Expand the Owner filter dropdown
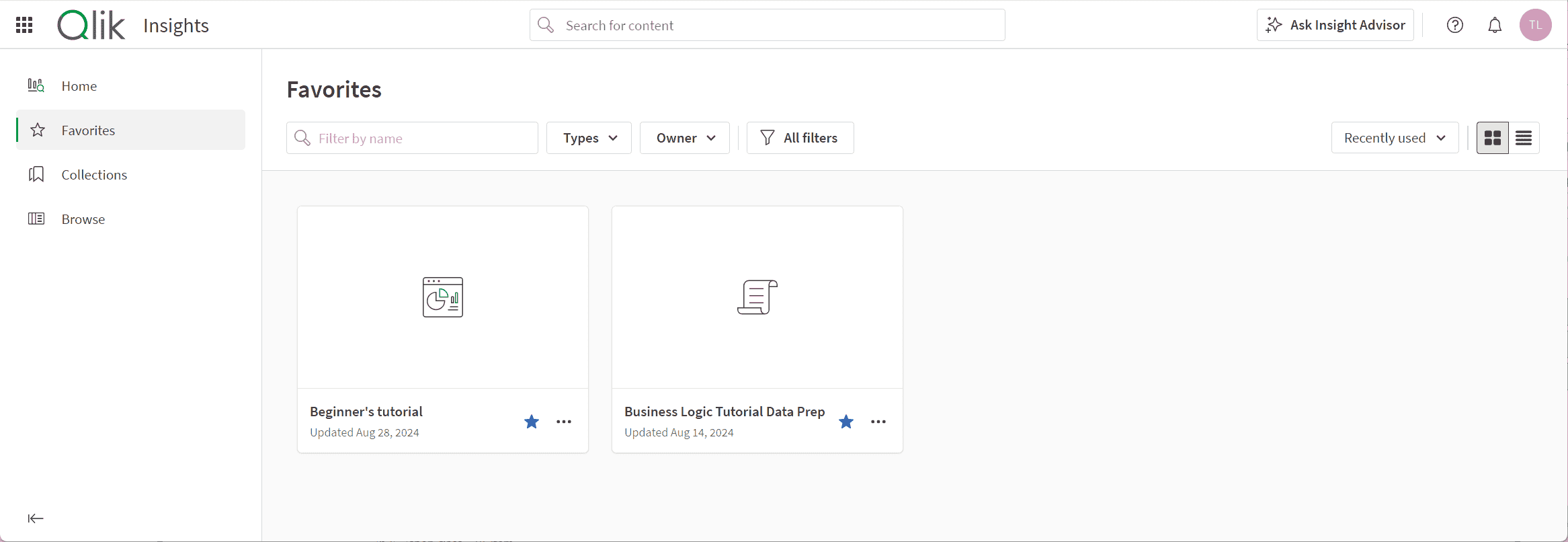The height and width of the screenshot is (542, 1568). coord(684,138)
